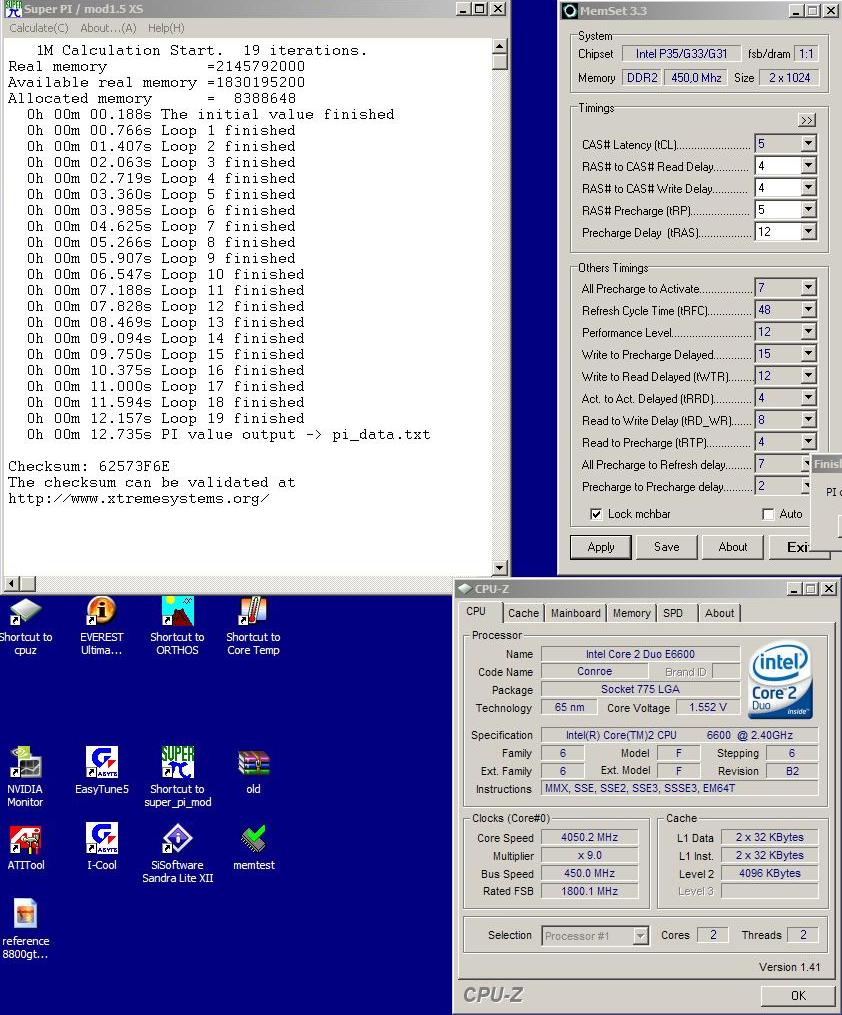Click Save button in MemSet
Screen dimensions: 842x1015
click(x=667, y=547)
